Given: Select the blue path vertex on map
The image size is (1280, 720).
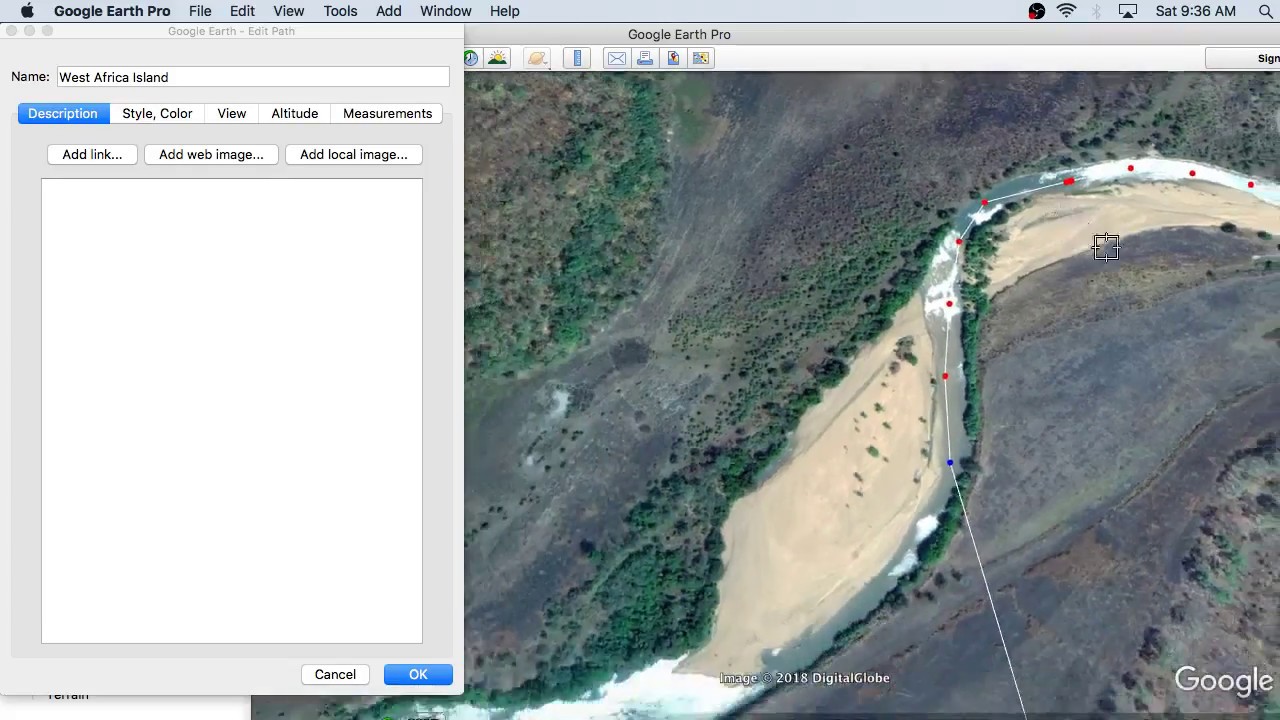Looking at the screenshot, I should click(950, 462).
